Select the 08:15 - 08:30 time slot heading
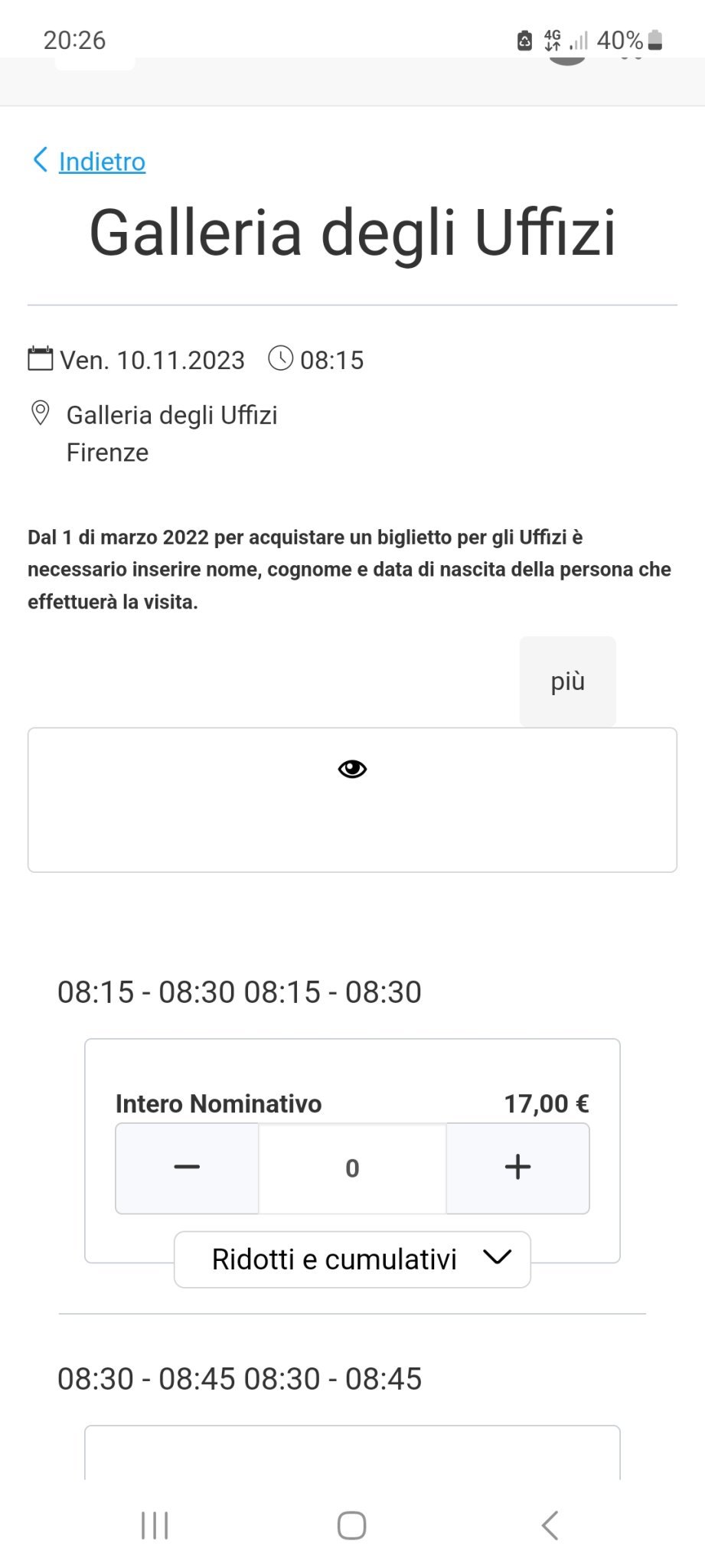 tap(239, 991)
